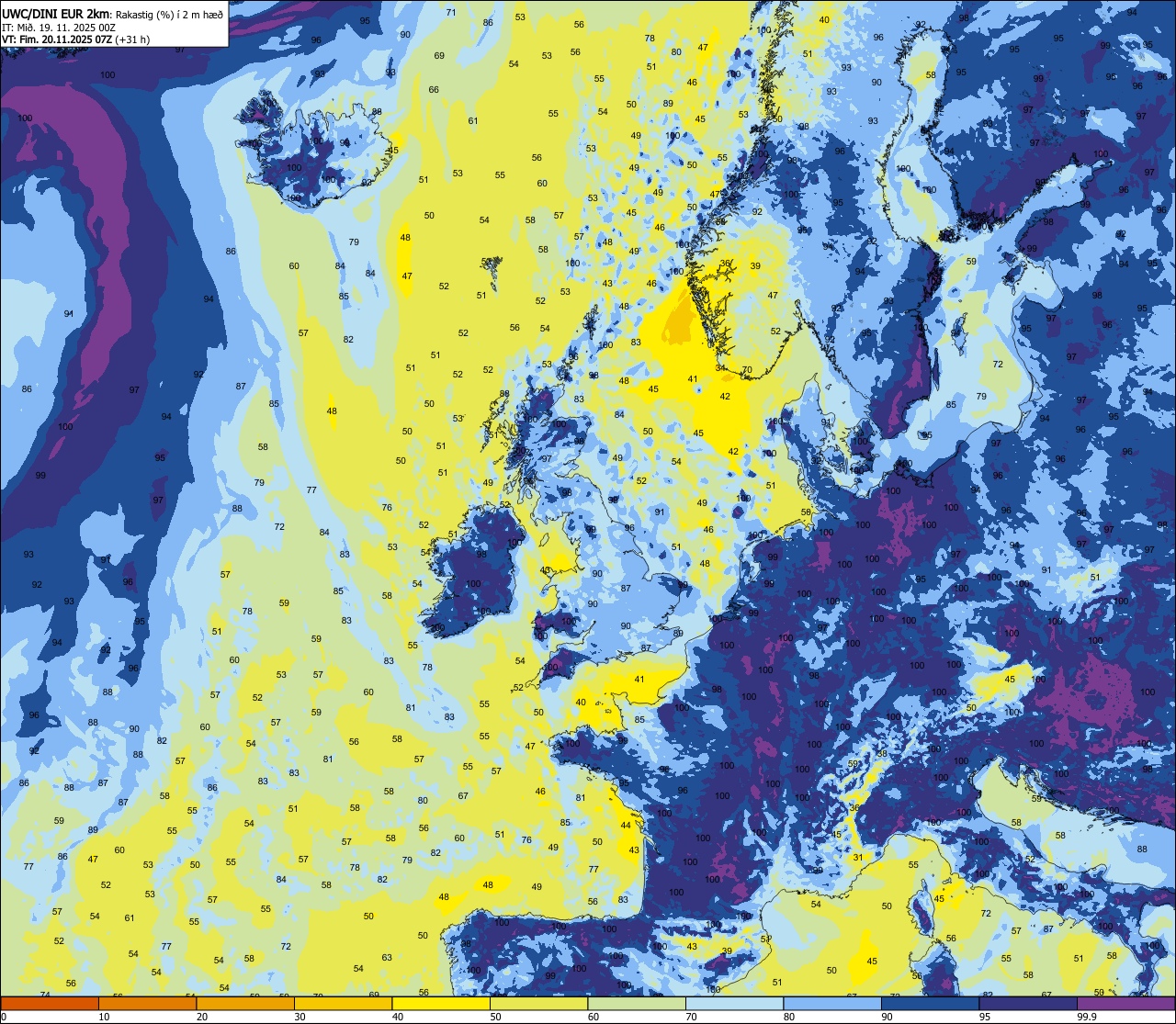
Task: Click the medium blue 80–90 legend swatch
Action: (x=831, y=1003)
